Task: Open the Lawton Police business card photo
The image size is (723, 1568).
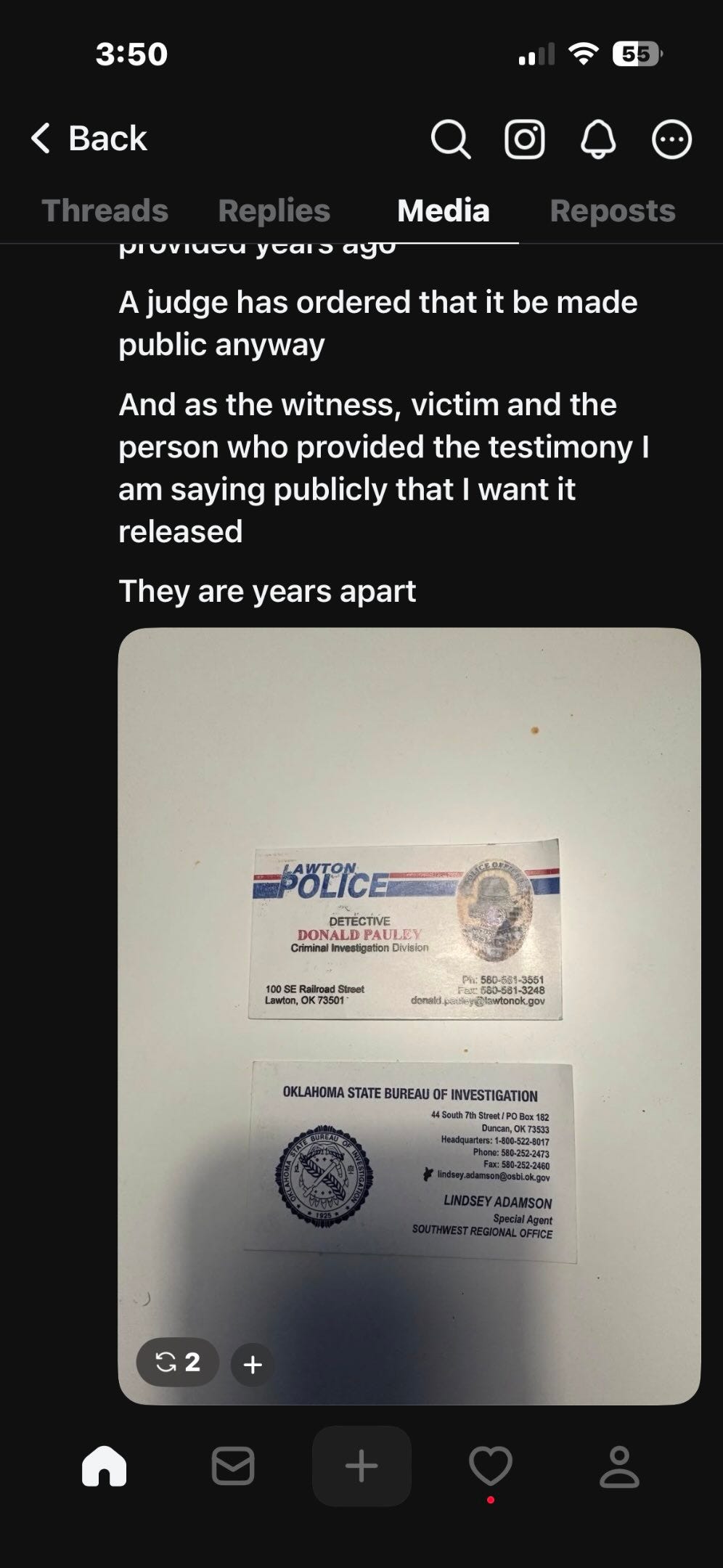Action: pos(405,929)
